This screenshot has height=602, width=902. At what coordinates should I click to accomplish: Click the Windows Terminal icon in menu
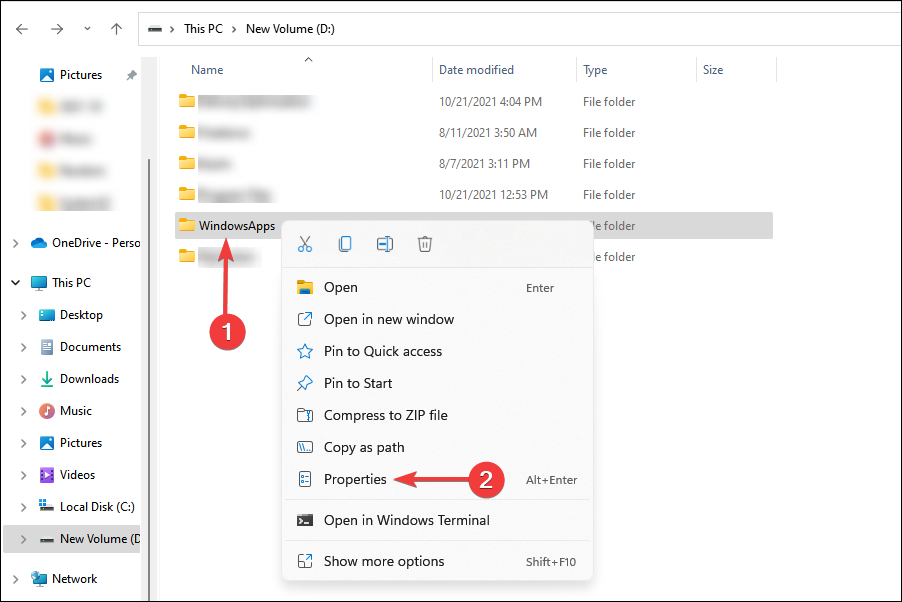pyautogui.click(x=305, y=520)
